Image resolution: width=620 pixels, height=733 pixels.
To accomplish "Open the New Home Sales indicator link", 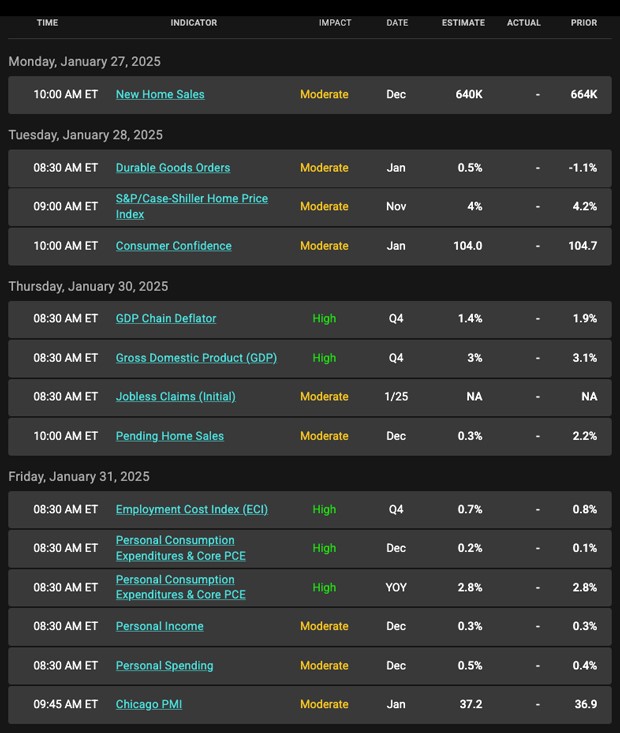I will coord(160,94).
